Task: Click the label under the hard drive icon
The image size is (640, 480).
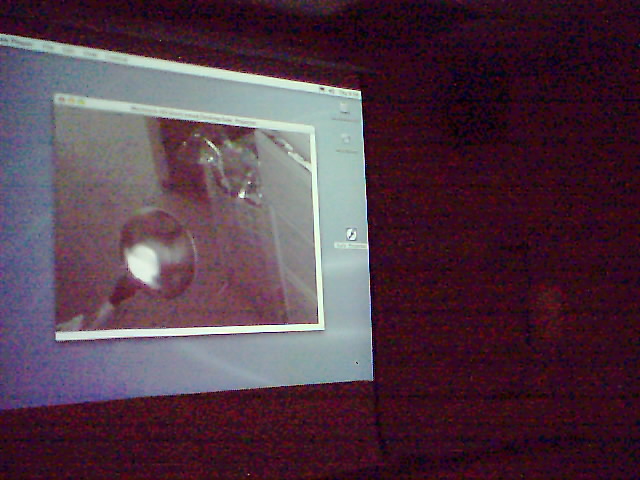Action: click(345, 120)
